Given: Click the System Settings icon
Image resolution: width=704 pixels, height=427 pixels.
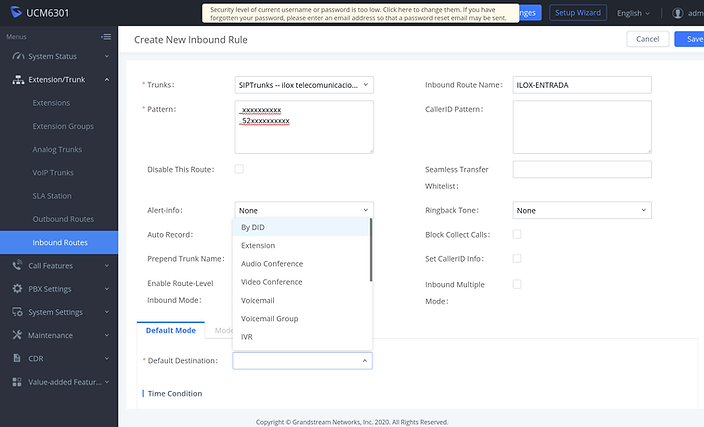Looking at the screenshot, I should coord(17,312).
